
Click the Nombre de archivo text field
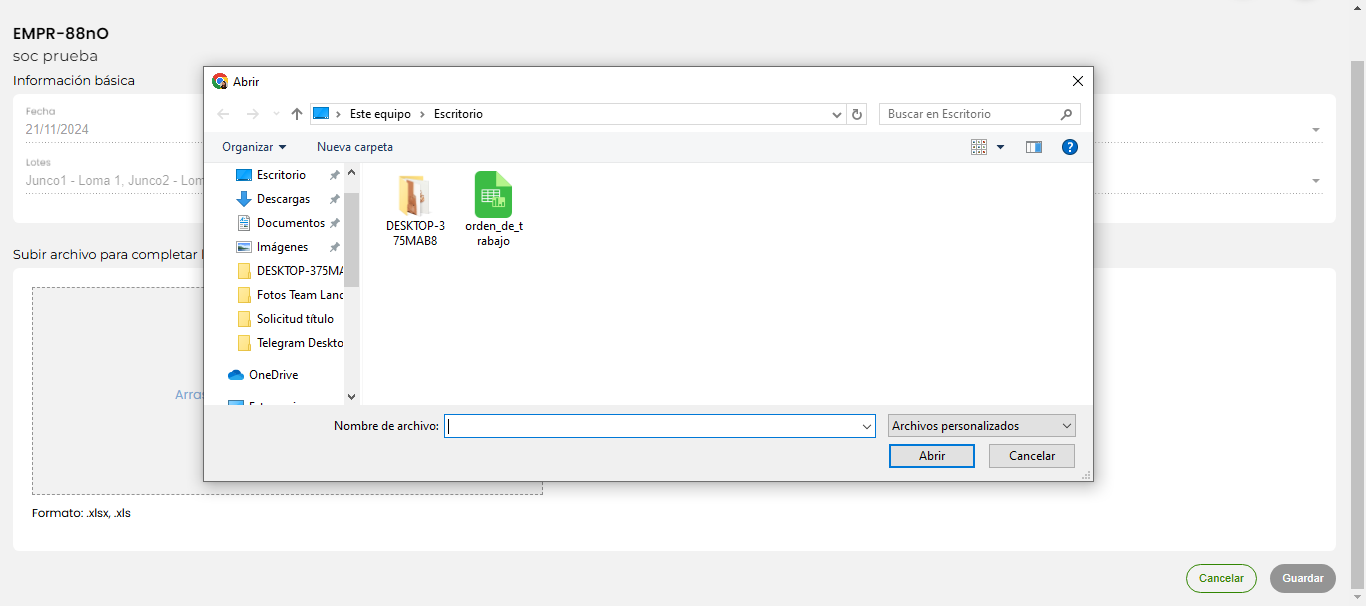click(650, 426)
